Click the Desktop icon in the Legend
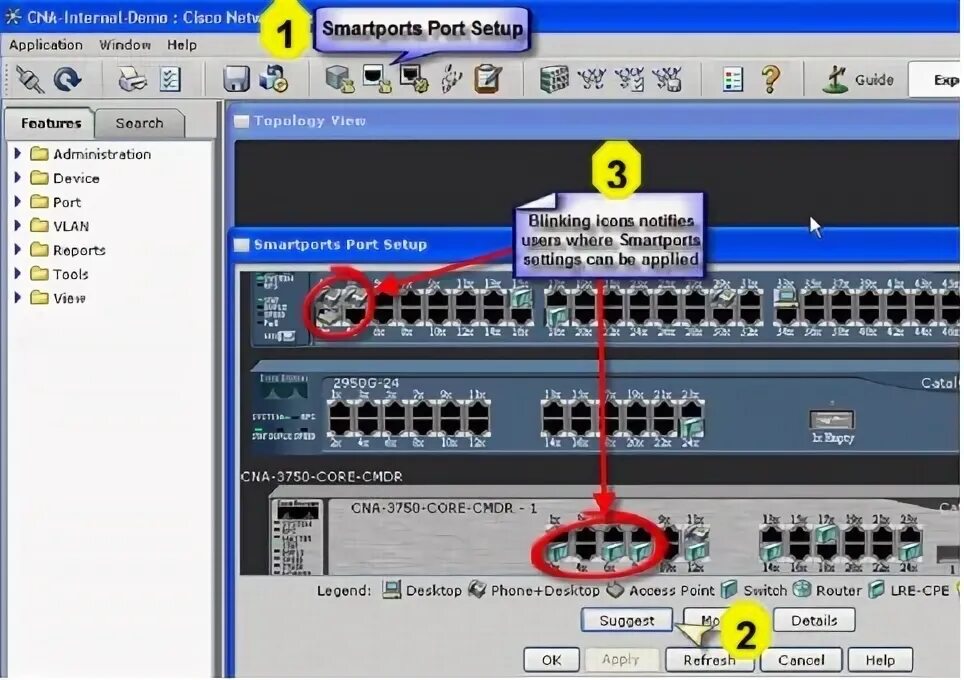Screen dimensions: 964x680 pyautogui.click(x=391, y=590)
